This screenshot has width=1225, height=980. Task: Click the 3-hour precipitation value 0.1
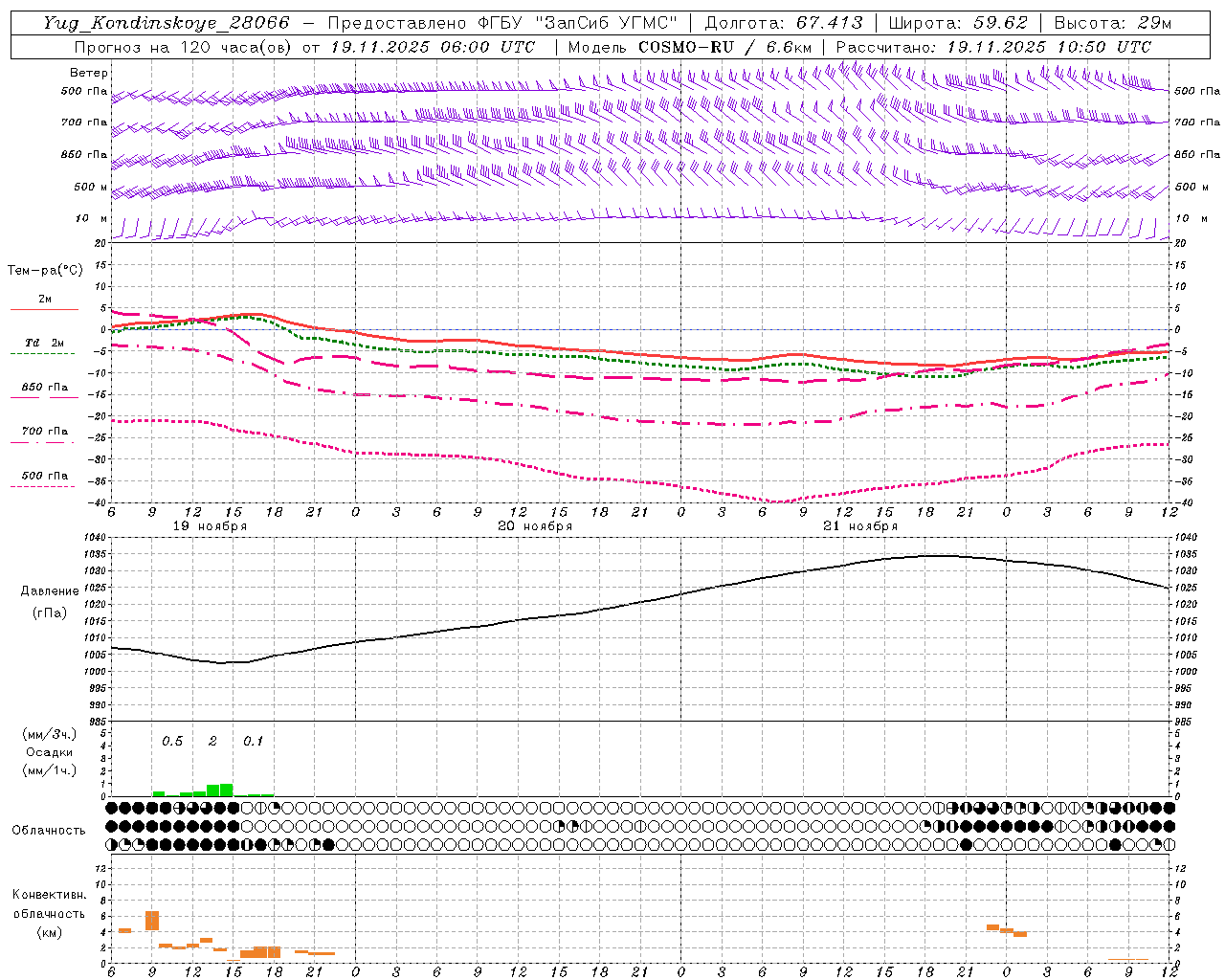(x=253, y=741)
